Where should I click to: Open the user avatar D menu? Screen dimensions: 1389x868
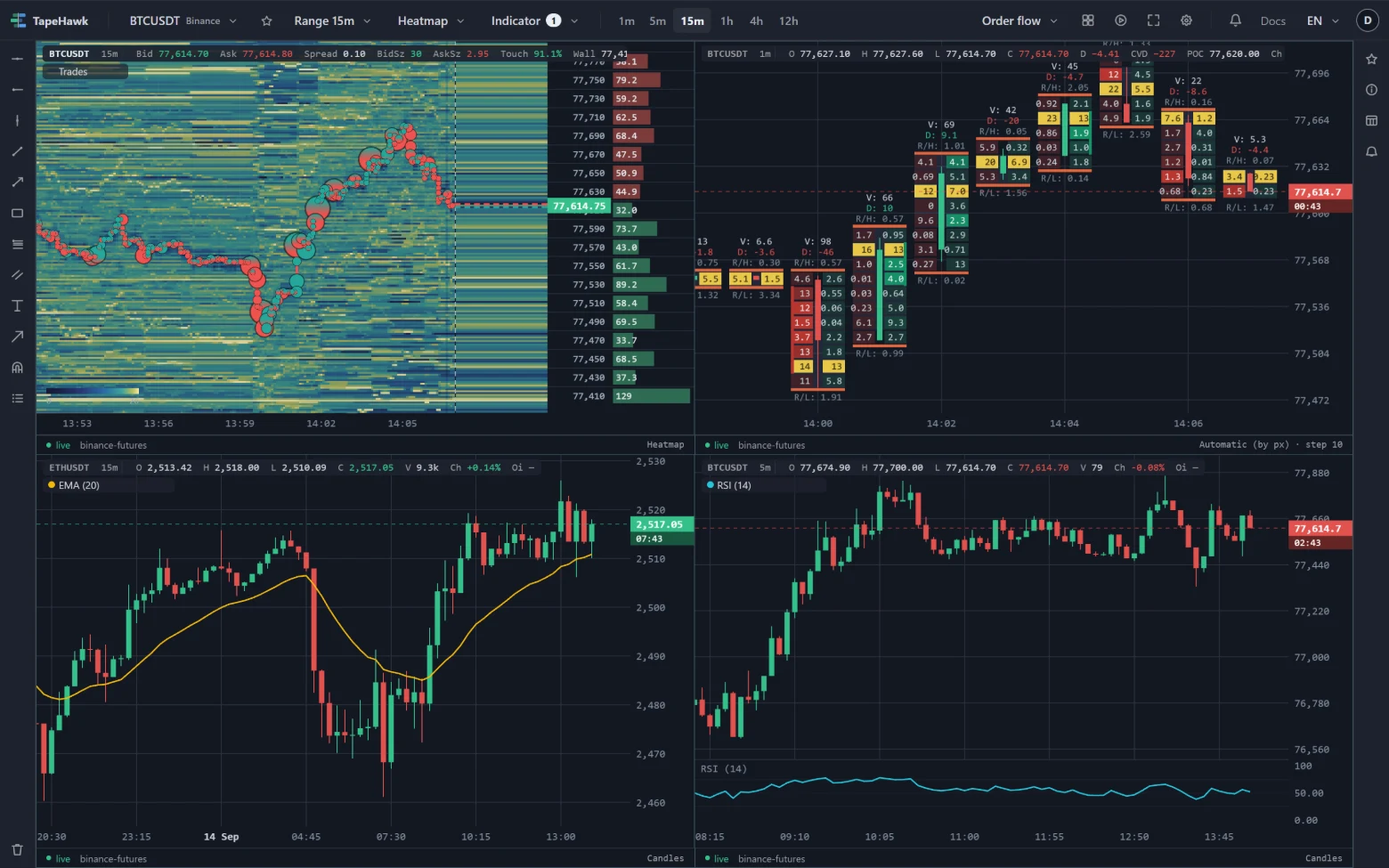pos(1368,20)
